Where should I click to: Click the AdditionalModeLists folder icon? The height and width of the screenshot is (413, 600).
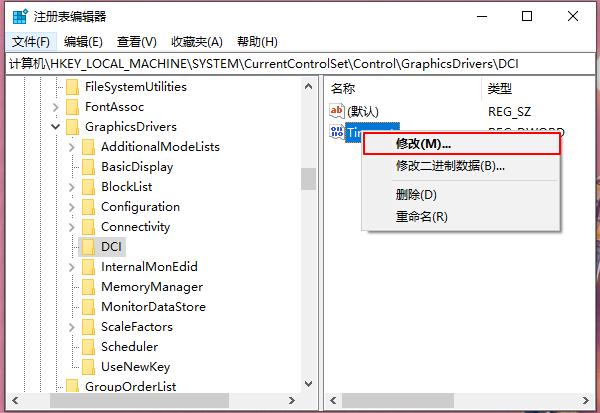(88, 147)
